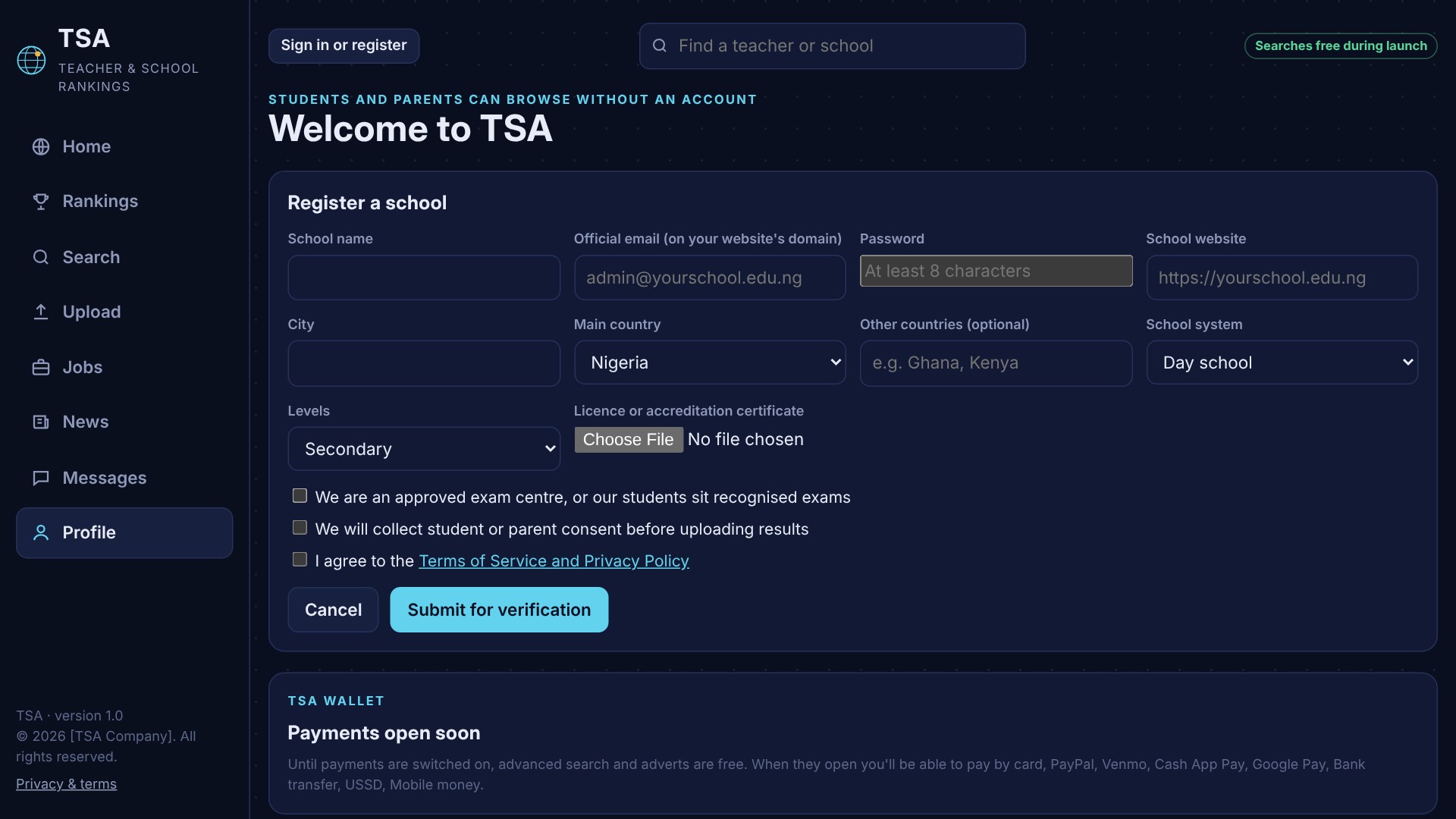Expand the School system dropdown
This screenshot has width=1456, height=819.
click(x=1282, y=362)
